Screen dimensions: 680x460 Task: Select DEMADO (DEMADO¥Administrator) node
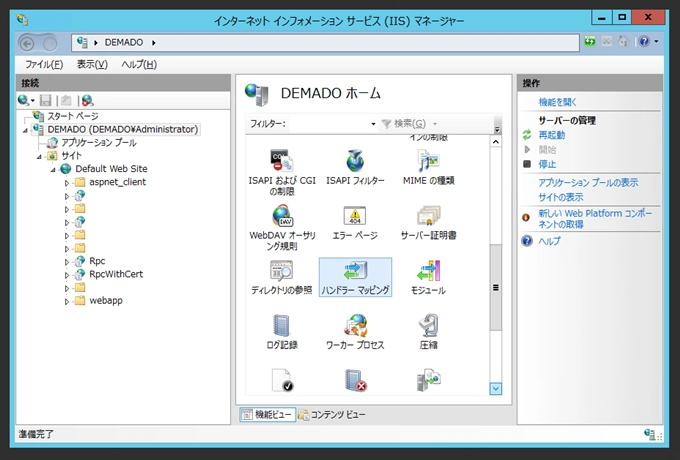pyautogui.click(x=122, y=129)
